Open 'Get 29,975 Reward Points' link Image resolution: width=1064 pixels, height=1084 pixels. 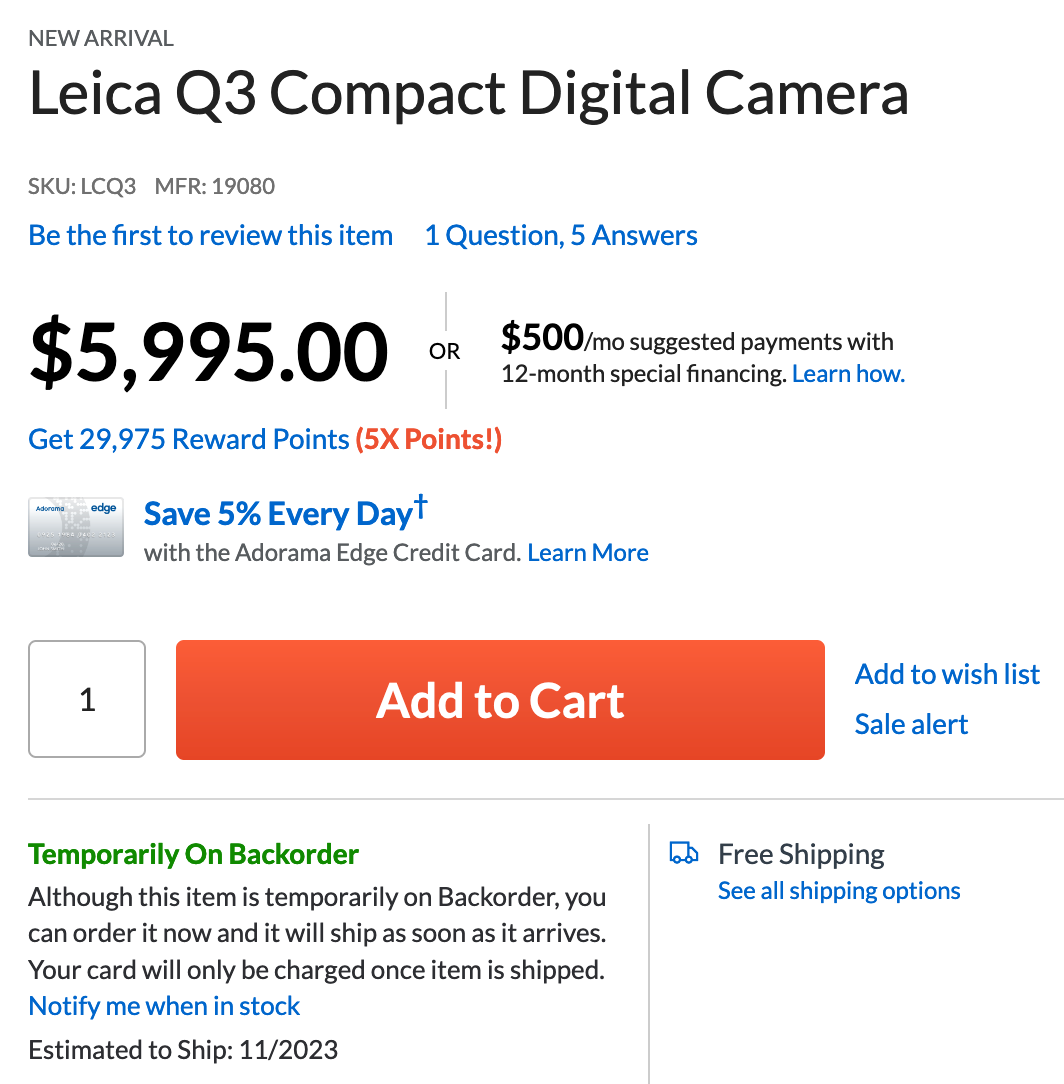point(189,439)
